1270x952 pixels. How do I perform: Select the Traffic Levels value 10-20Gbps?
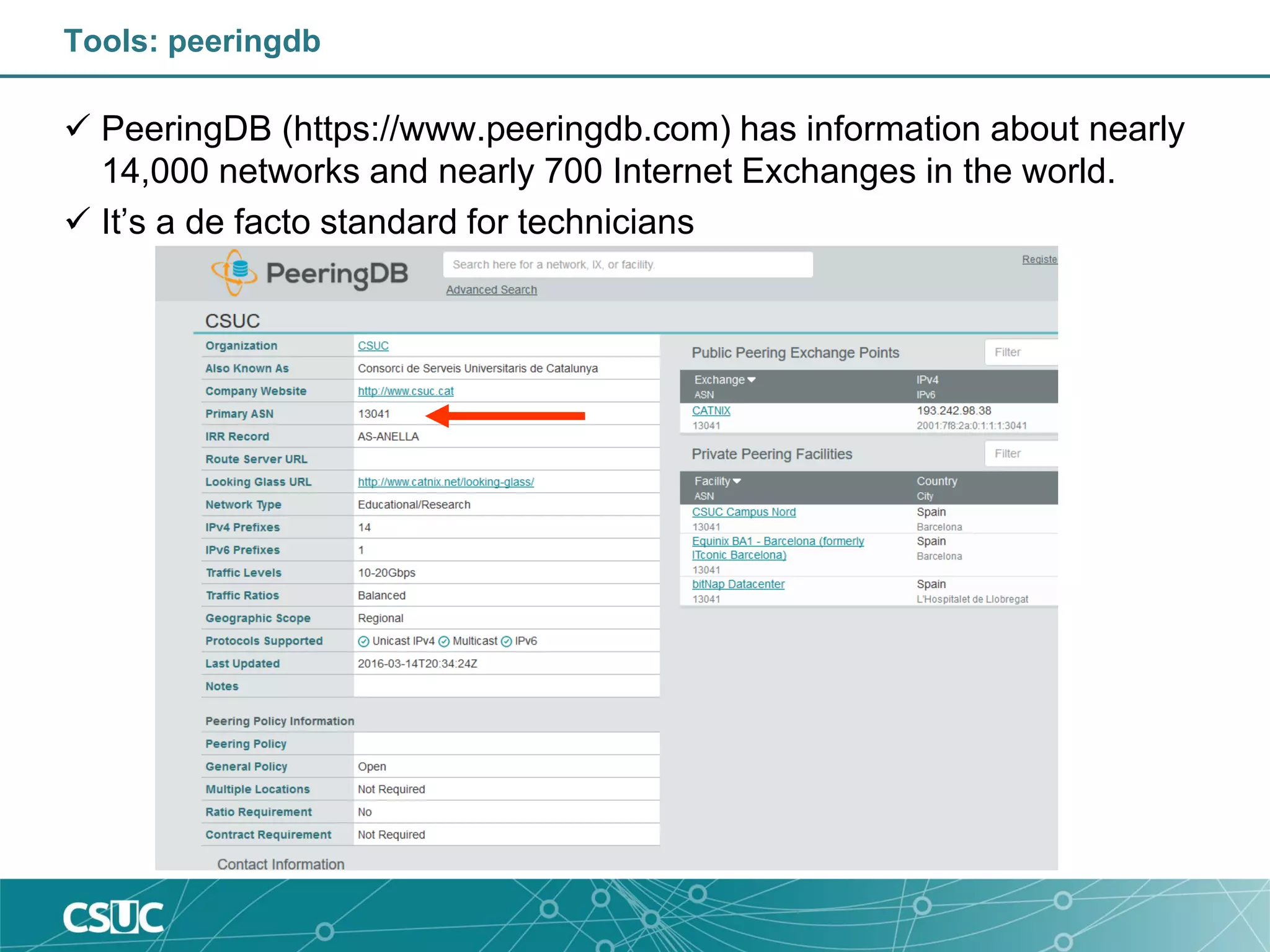click(x=386, y=573)
